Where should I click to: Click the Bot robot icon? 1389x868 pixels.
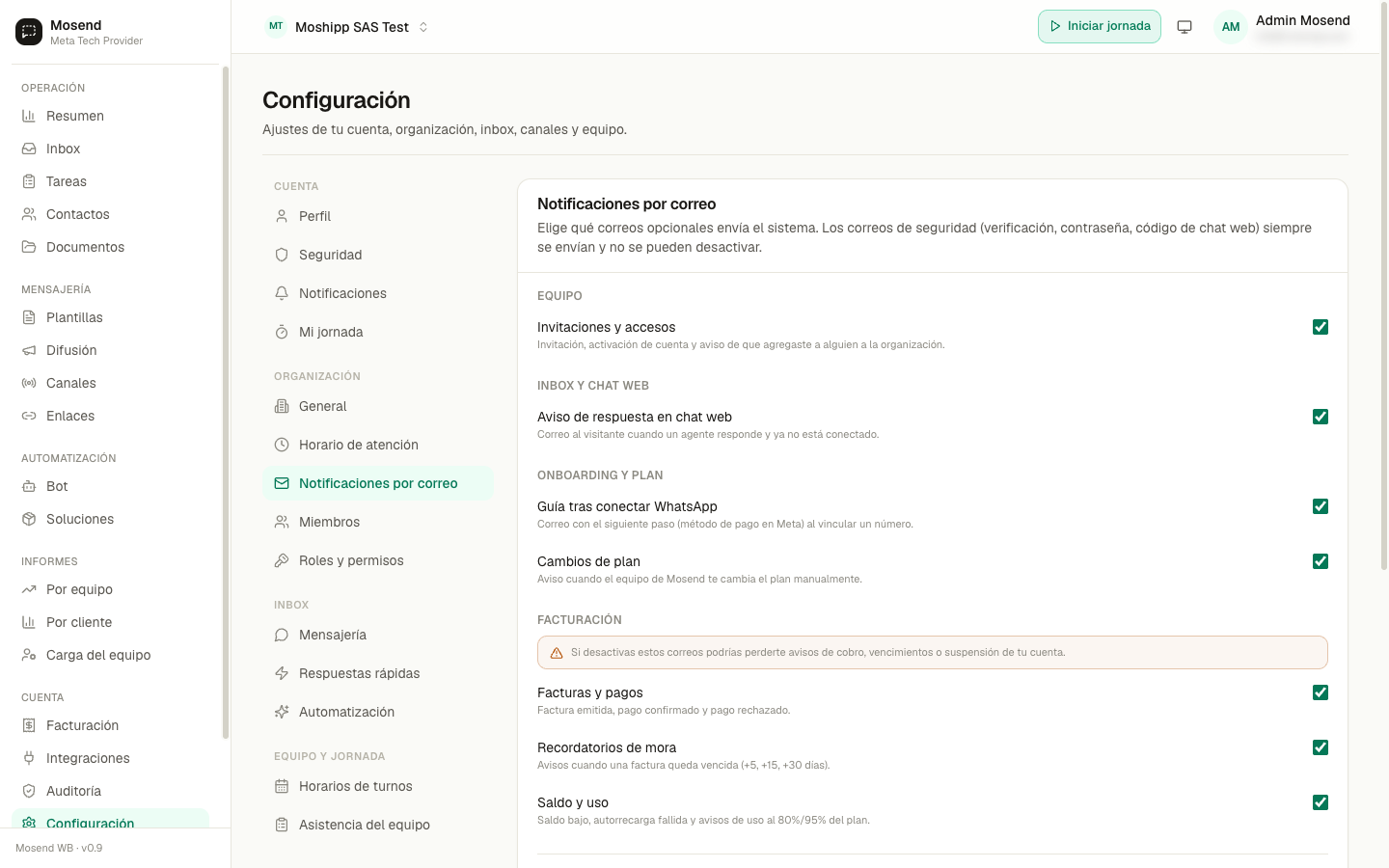click(29, 486)
